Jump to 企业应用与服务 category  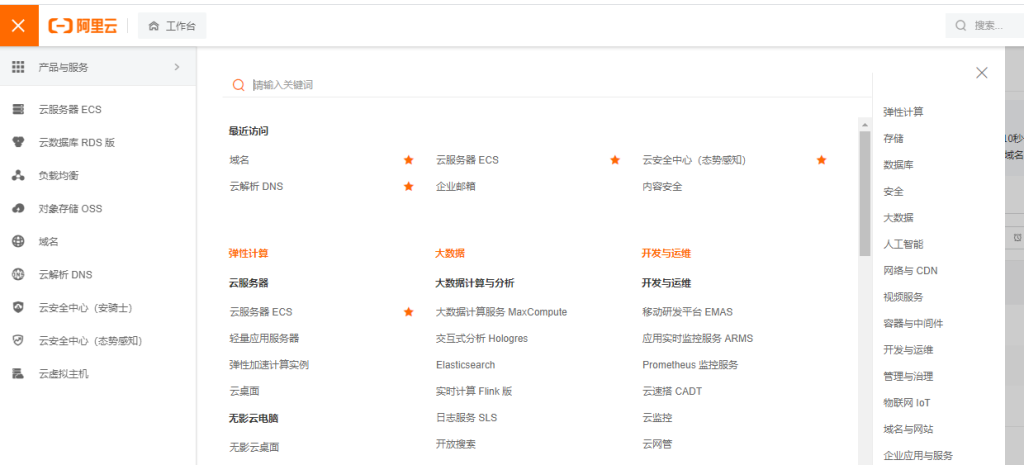(918, 456)
